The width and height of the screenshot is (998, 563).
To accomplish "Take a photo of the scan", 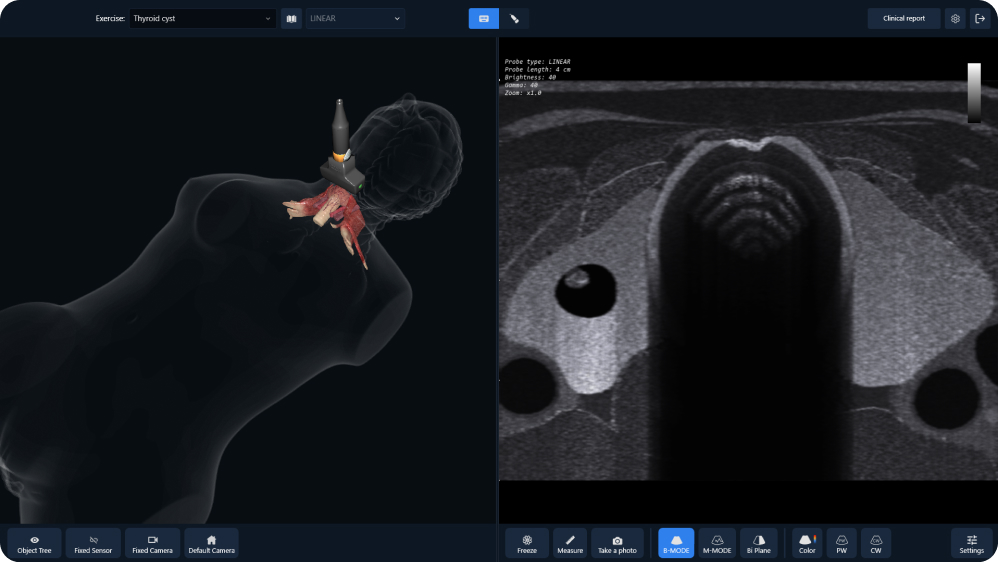I will point(617,543).
